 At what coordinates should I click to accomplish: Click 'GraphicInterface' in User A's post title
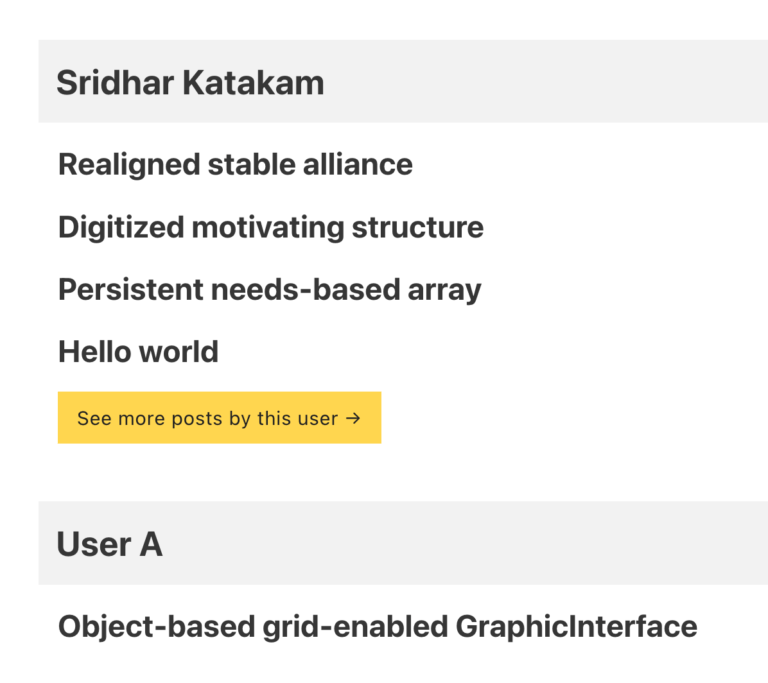click(576, 627)
